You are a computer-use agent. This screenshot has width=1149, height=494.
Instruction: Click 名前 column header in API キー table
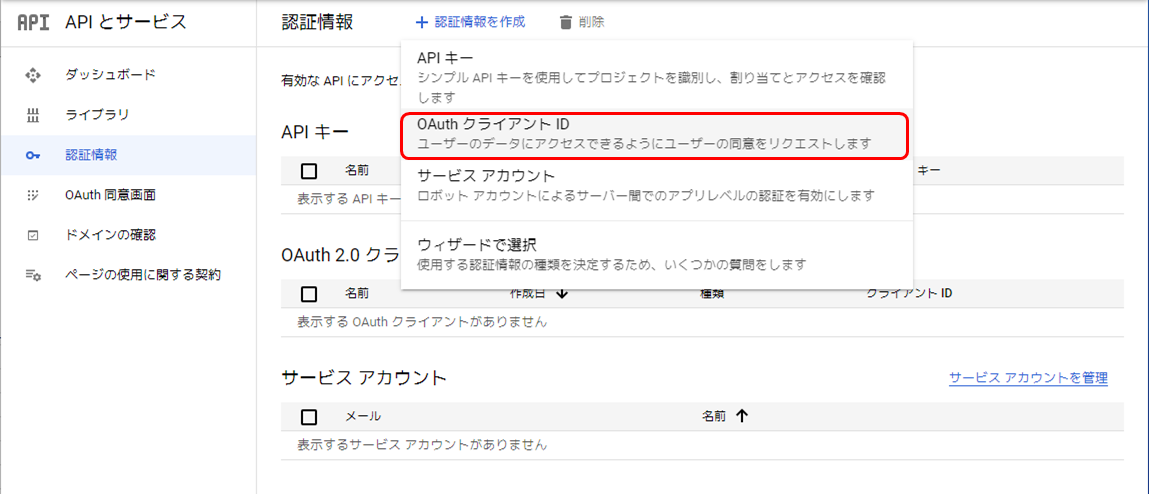[x=357, y=171]
